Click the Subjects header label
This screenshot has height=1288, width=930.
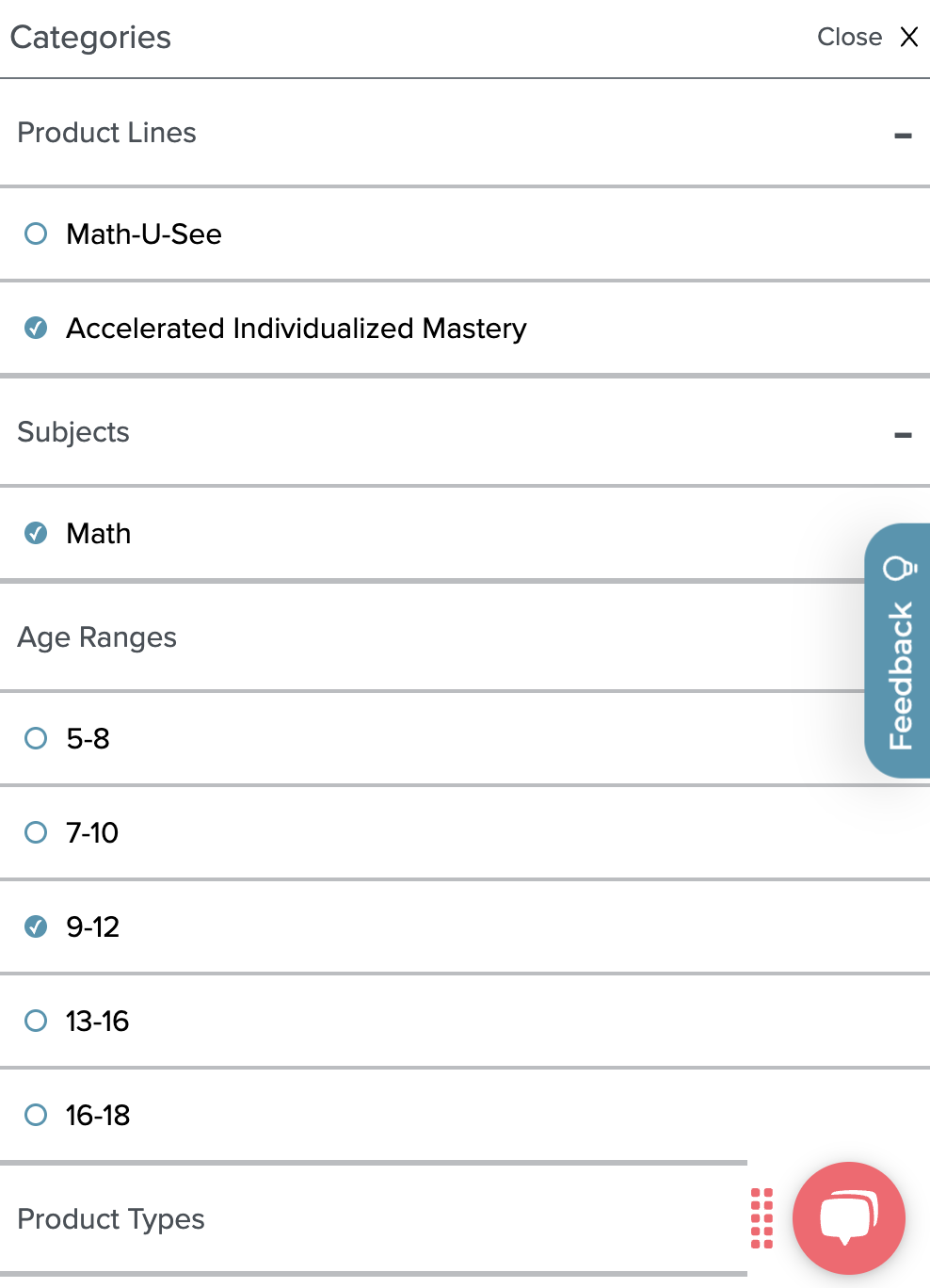[x=73, y=432]
